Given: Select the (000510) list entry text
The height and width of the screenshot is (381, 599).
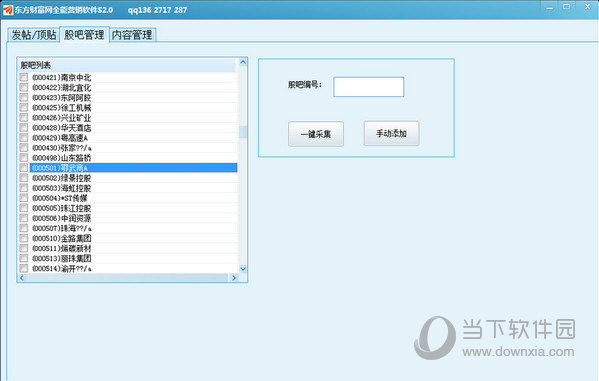Looking at the screenshot, I should click(x=62, y=238).
